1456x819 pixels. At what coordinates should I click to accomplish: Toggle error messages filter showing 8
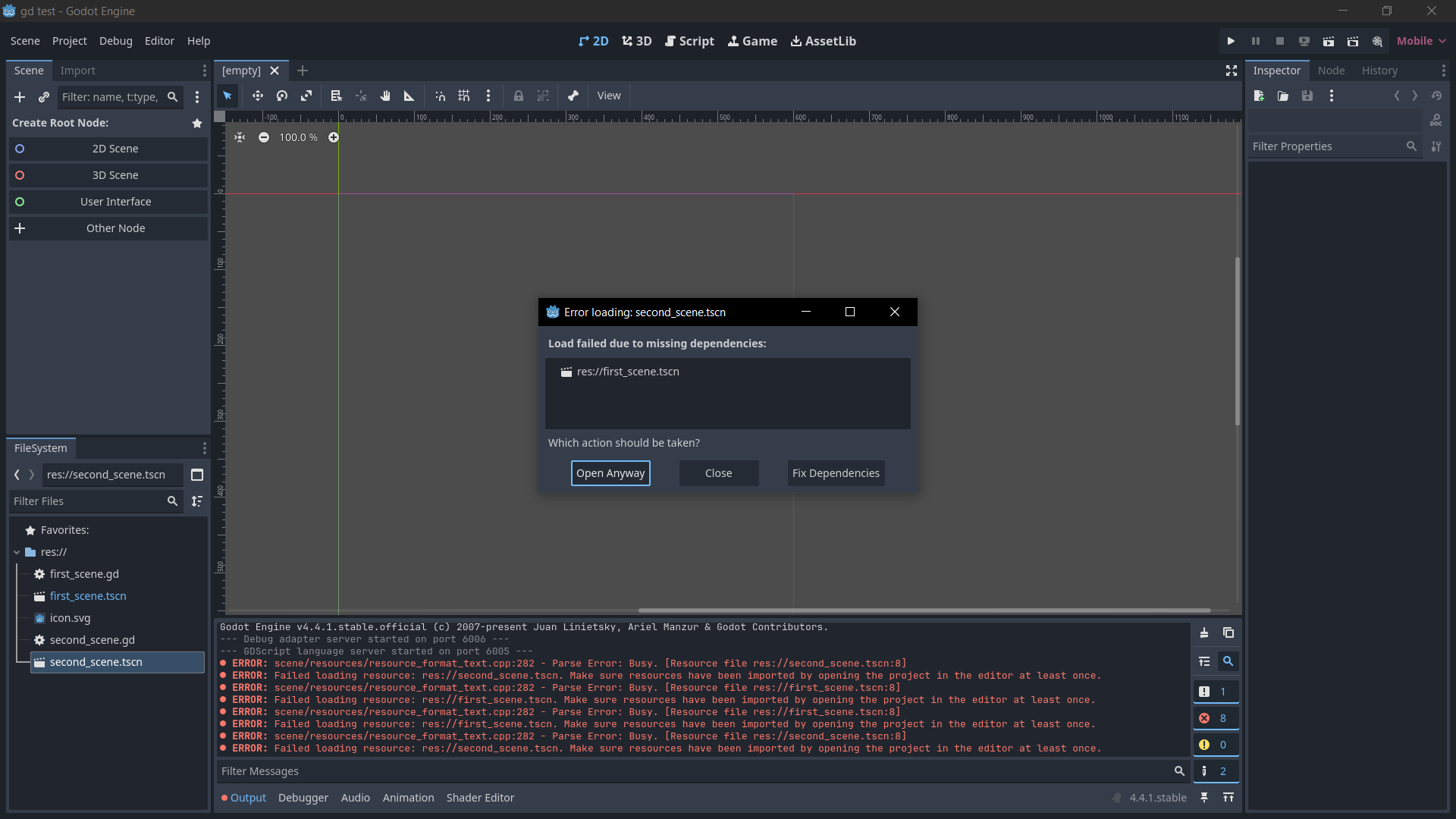(x=1216, y=718)
